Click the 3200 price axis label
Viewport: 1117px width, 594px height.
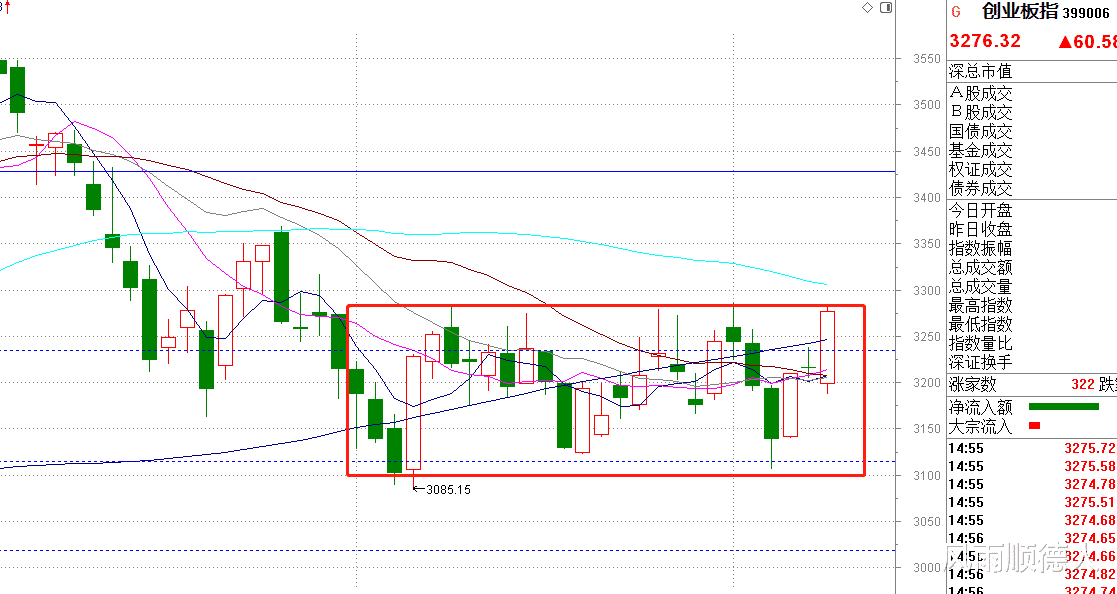(x=926, y=382)
